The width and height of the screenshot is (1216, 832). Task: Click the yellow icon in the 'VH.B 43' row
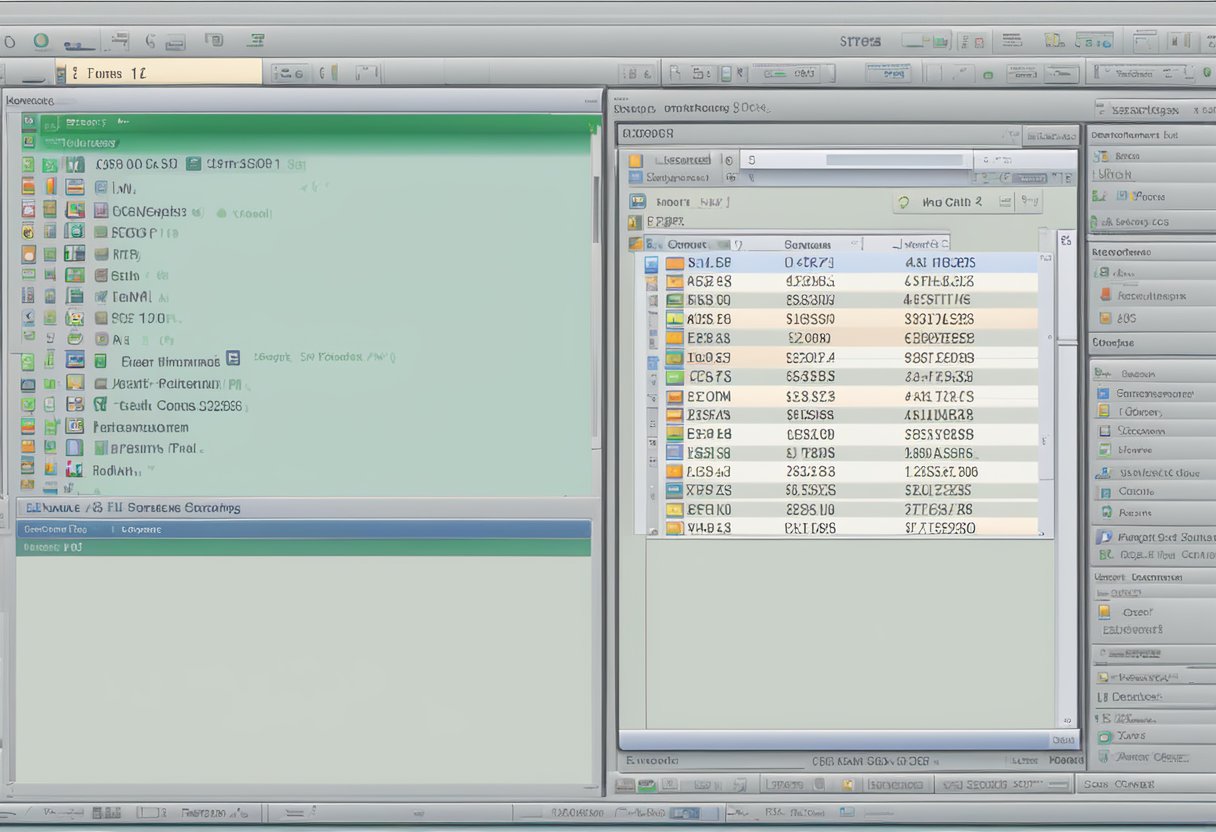point(675,528)
